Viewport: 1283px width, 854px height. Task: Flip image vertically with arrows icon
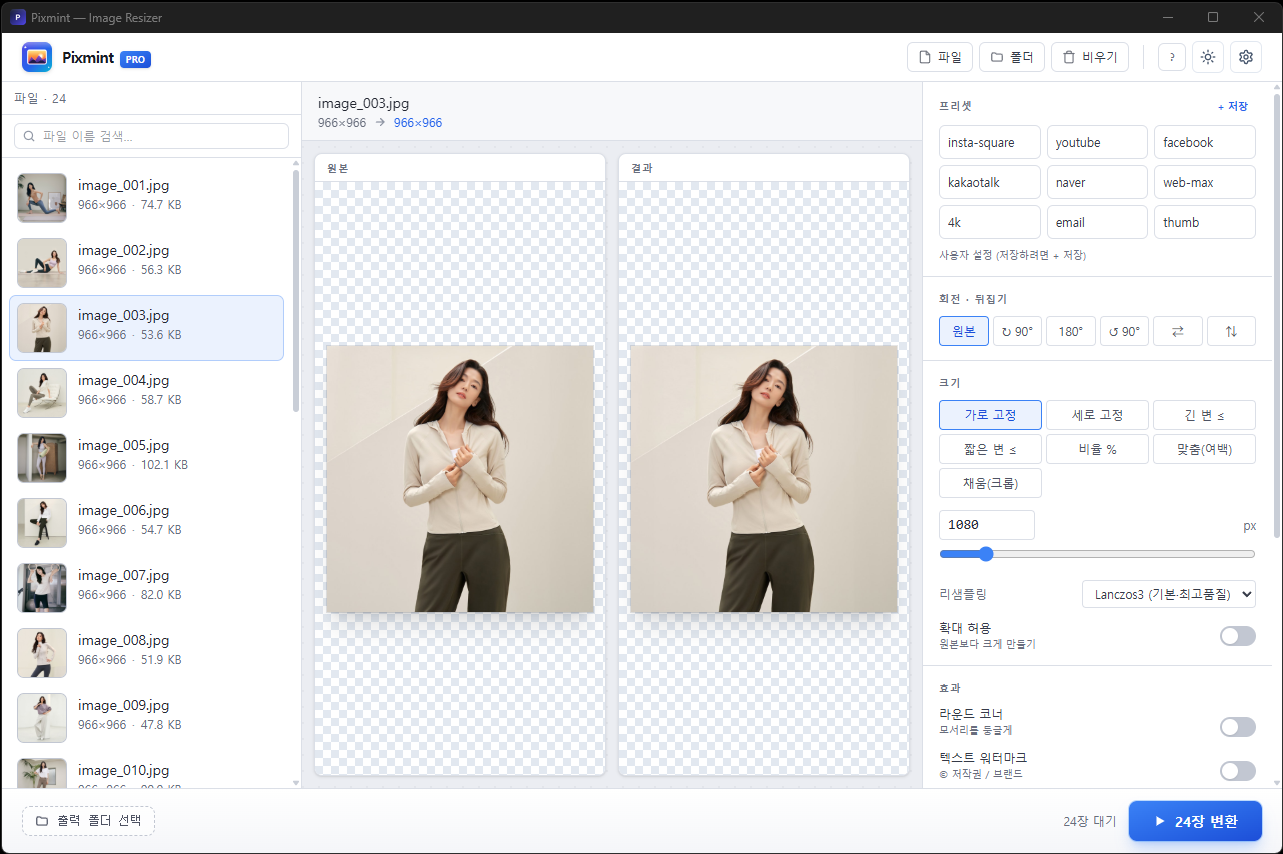[1231, 331]
